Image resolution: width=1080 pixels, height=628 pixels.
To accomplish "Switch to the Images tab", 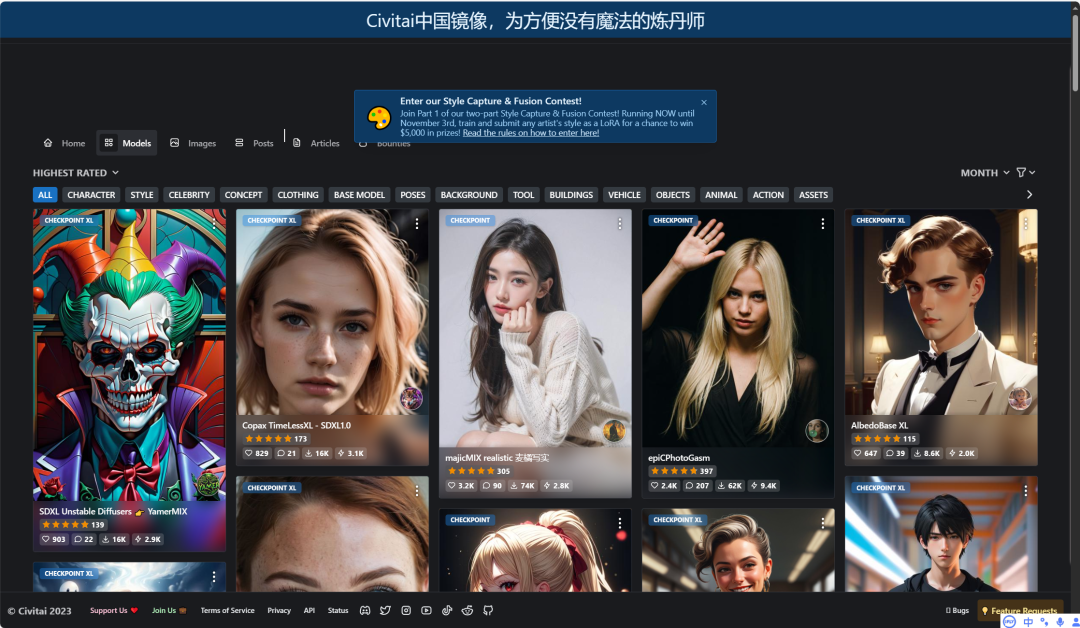I will [x=194, y=143].
